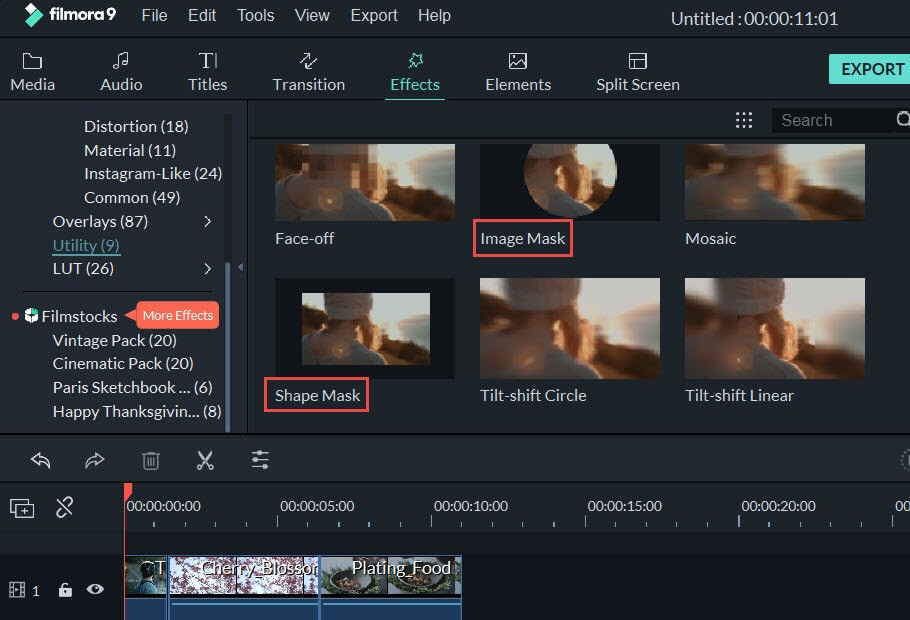Viewport: 910px width, 620px height.
Task: Click the Search input field
Action: [x=833, y=120]
